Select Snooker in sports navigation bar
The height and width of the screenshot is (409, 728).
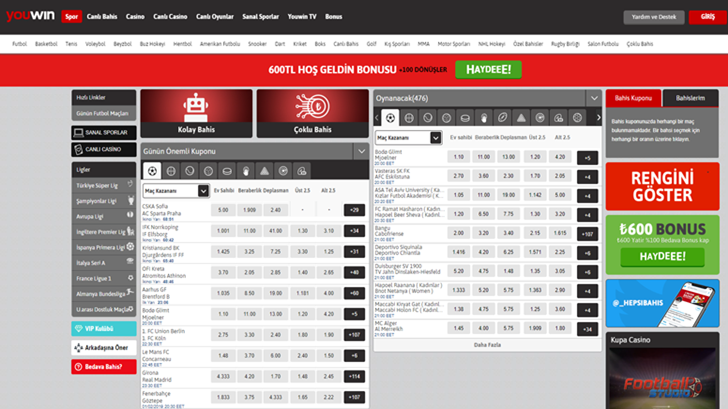257,44
